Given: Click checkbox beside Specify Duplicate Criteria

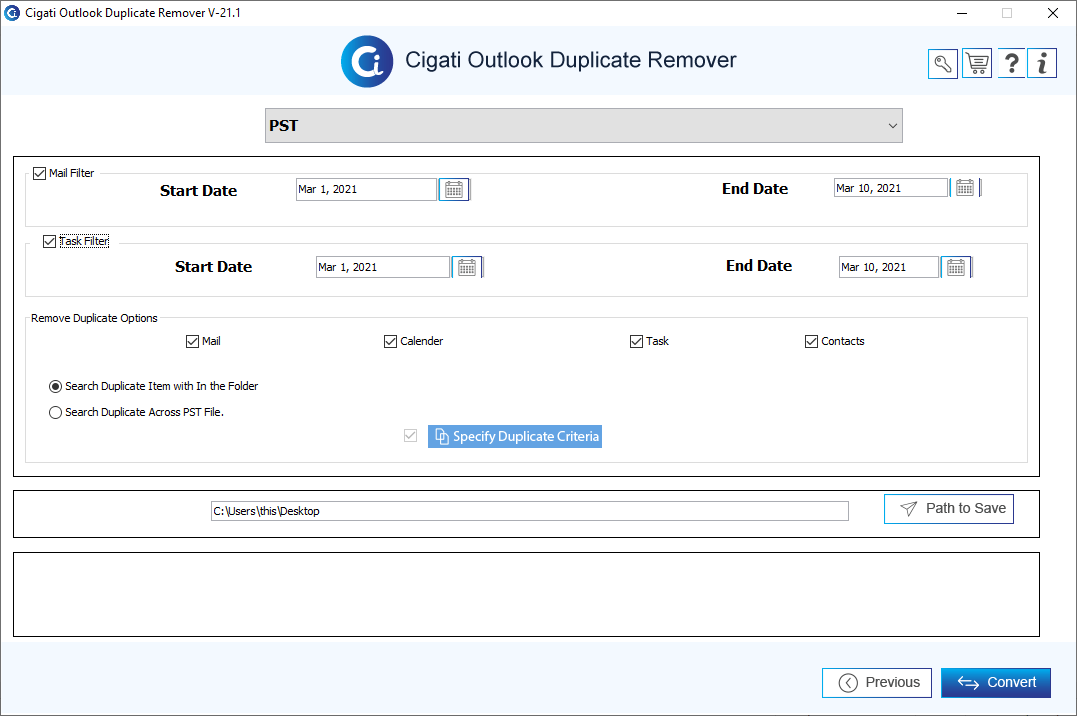Looking at the screenshot, I should 411,436.
